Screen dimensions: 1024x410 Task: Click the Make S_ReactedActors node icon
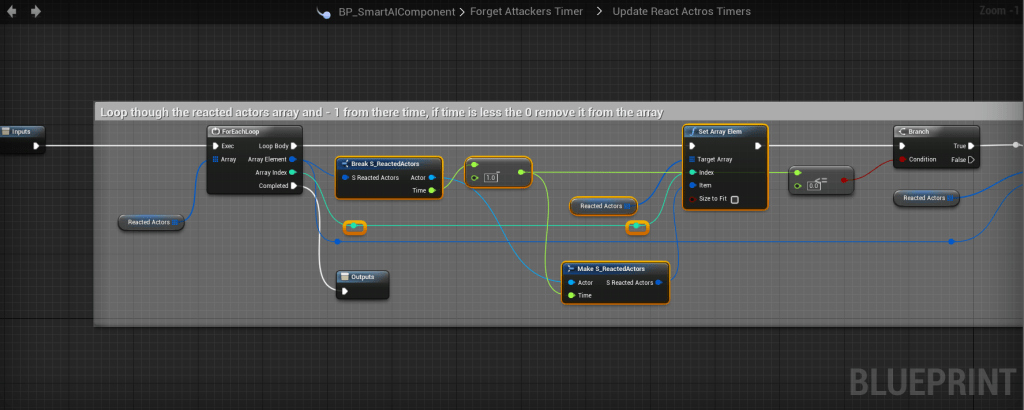tap(570, 268)
